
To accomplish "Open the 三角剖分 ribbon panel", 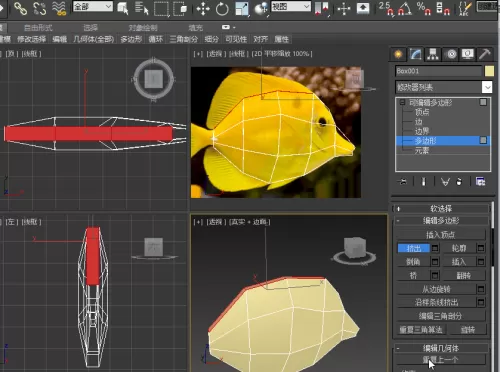I will pos(184,39).
